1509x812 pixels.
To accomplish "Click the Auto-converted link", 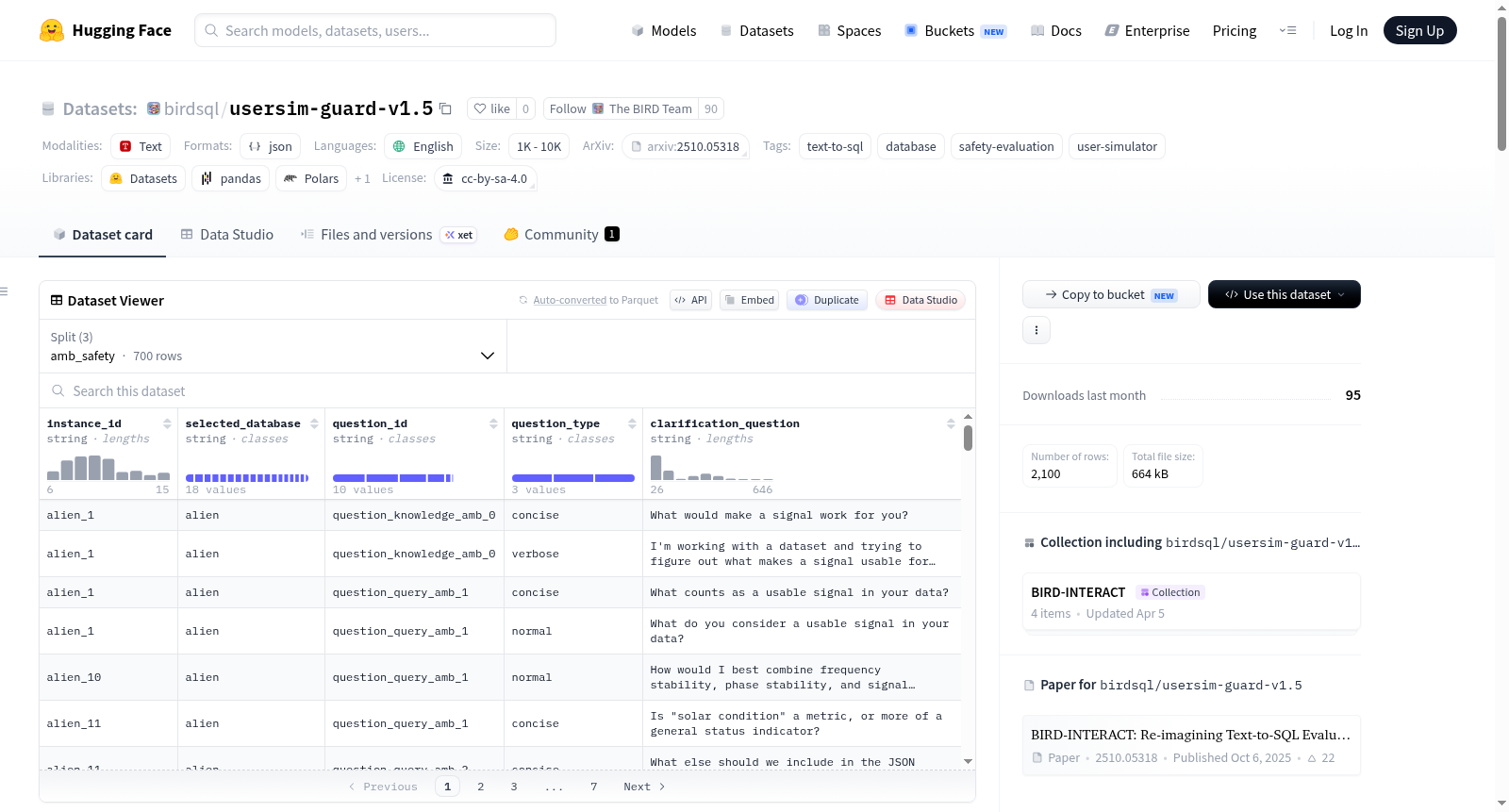I will click(x=570, y=300).
